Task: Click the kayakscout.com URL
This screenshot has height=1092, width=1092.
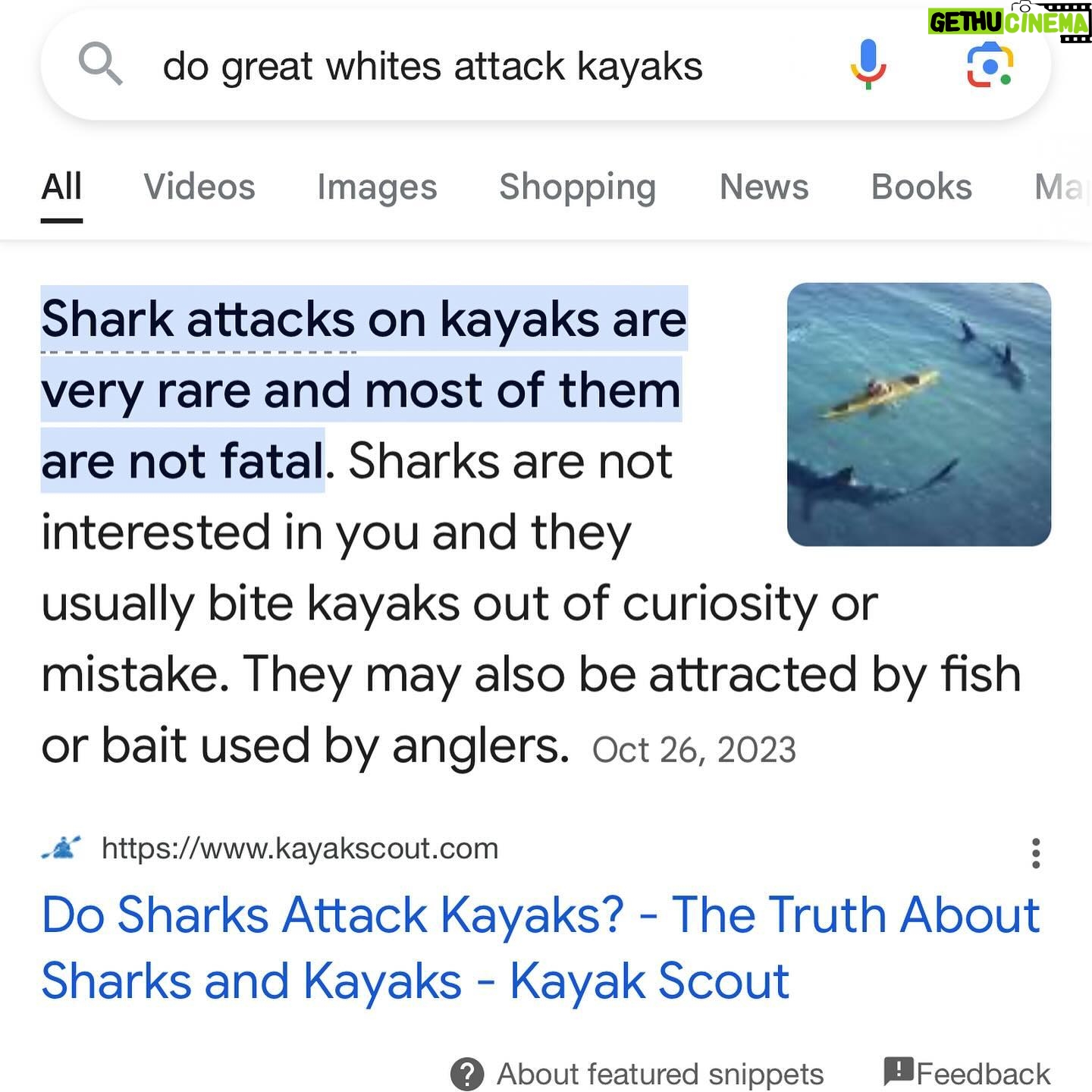Action: pyautogui.click(x=300, y=848)
